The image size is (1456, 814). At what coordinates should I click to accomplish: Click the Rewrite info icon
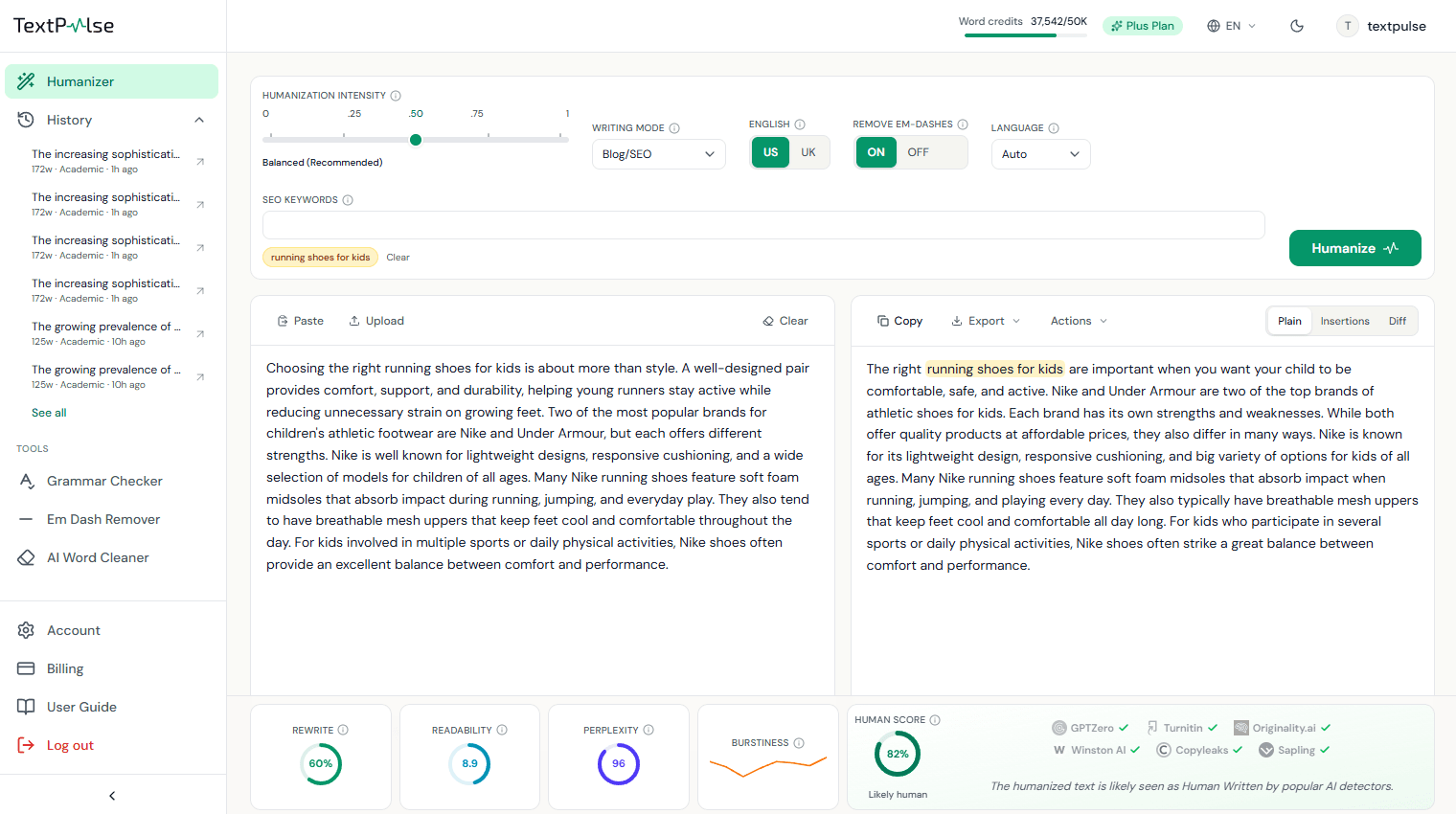click(343, 730)
